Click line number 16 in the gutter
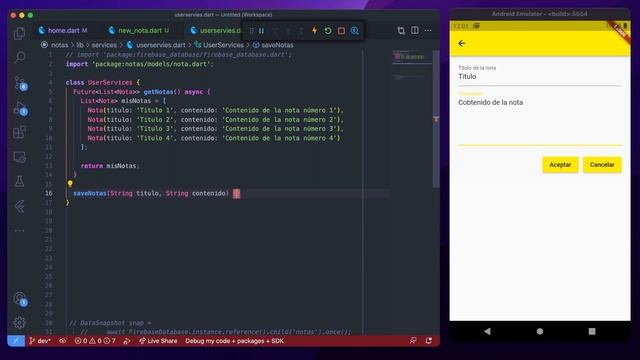Screen dimensions: 640x360 tap(49, 193)
